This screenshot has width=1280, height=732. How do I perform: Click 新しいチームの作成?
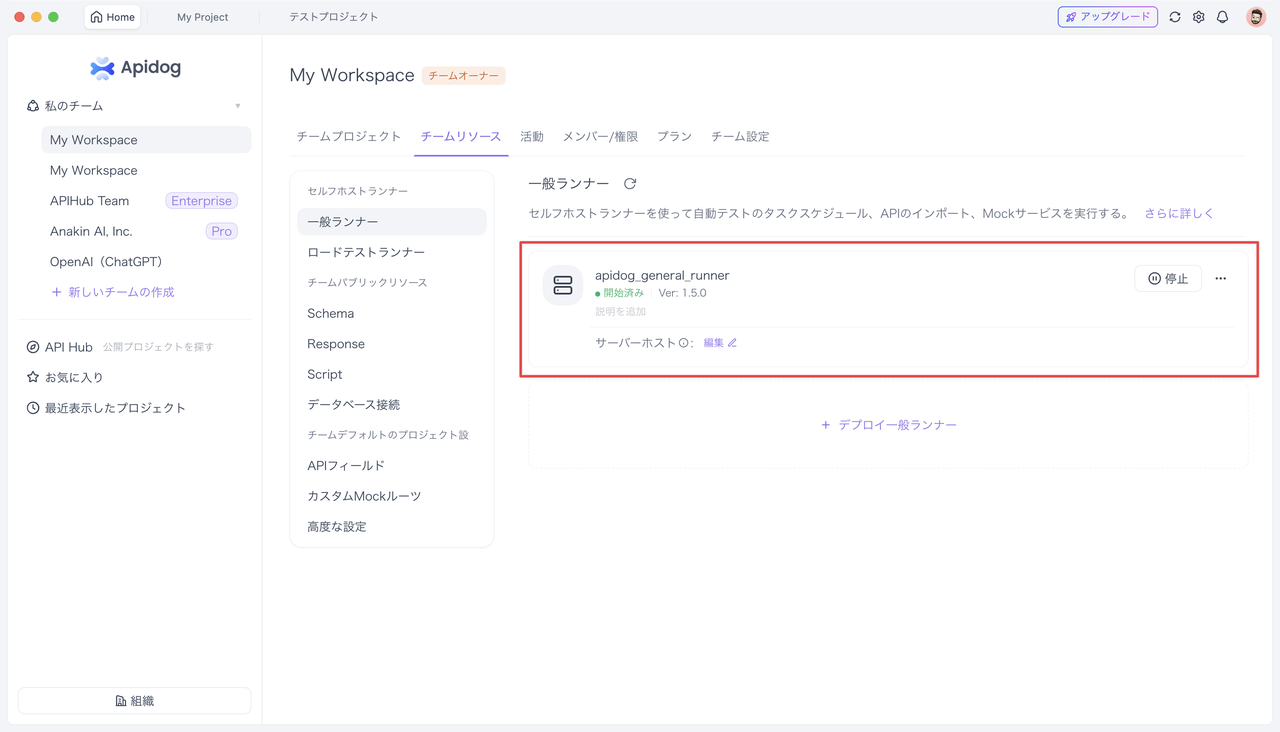(113, 292)
